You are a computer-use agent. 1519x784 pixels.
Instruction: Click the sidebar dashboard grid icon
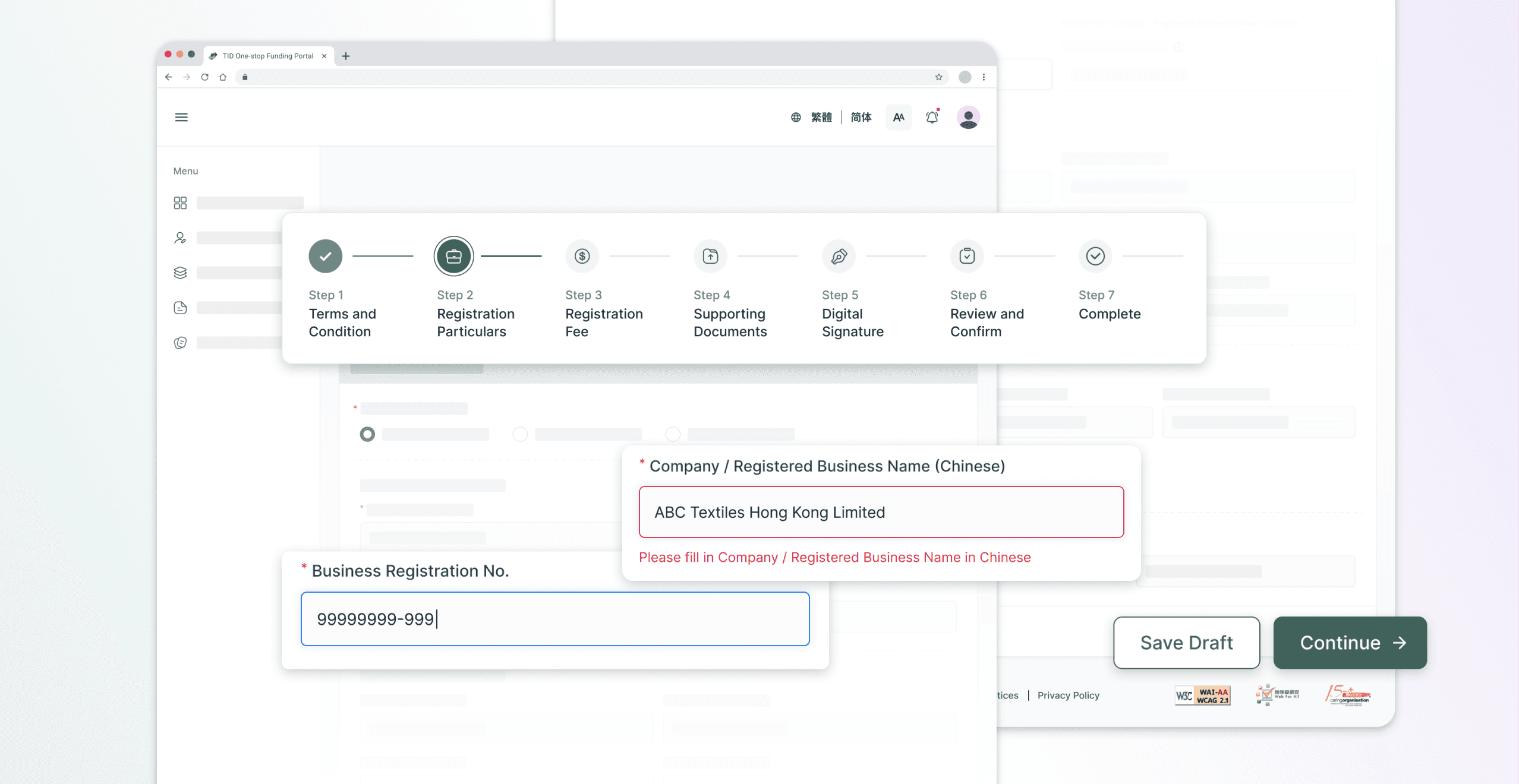[x=180, y=203]
